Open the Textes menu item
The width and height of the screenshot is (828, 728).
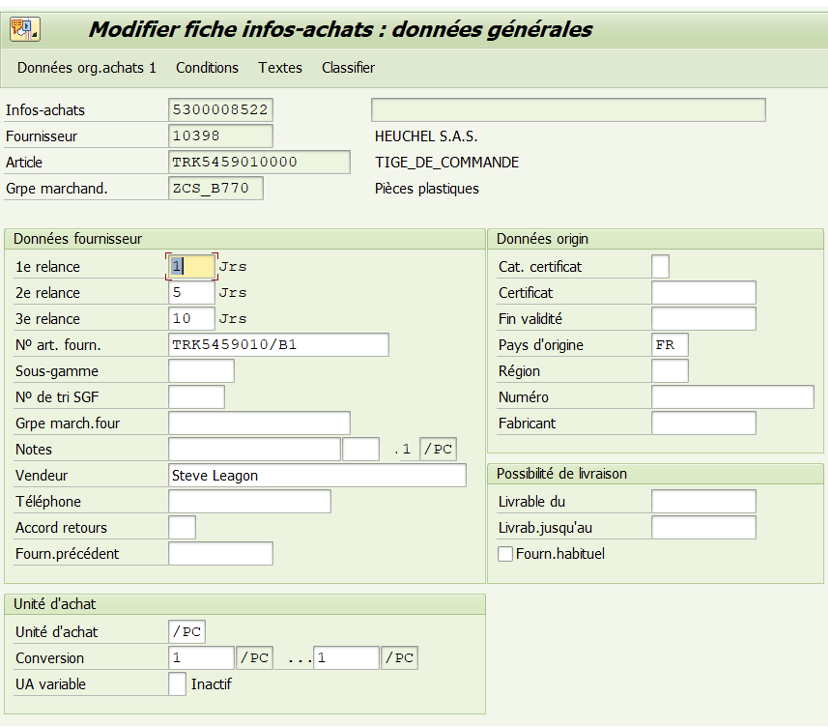click(x=280, y=68)
